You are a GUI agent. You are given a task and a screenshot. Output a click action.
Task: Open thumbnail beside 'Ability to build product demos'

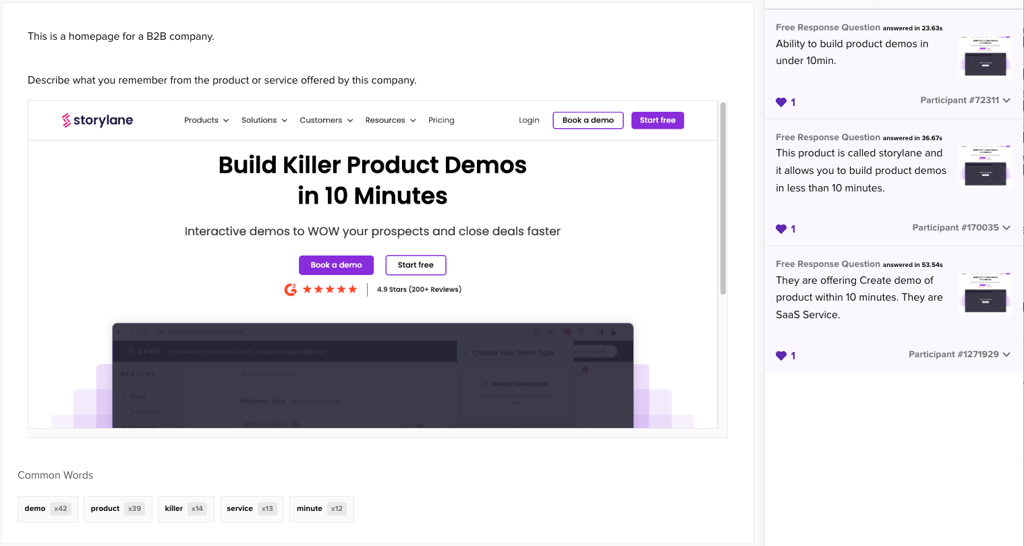pyautogui.click(x=985, y=56)
